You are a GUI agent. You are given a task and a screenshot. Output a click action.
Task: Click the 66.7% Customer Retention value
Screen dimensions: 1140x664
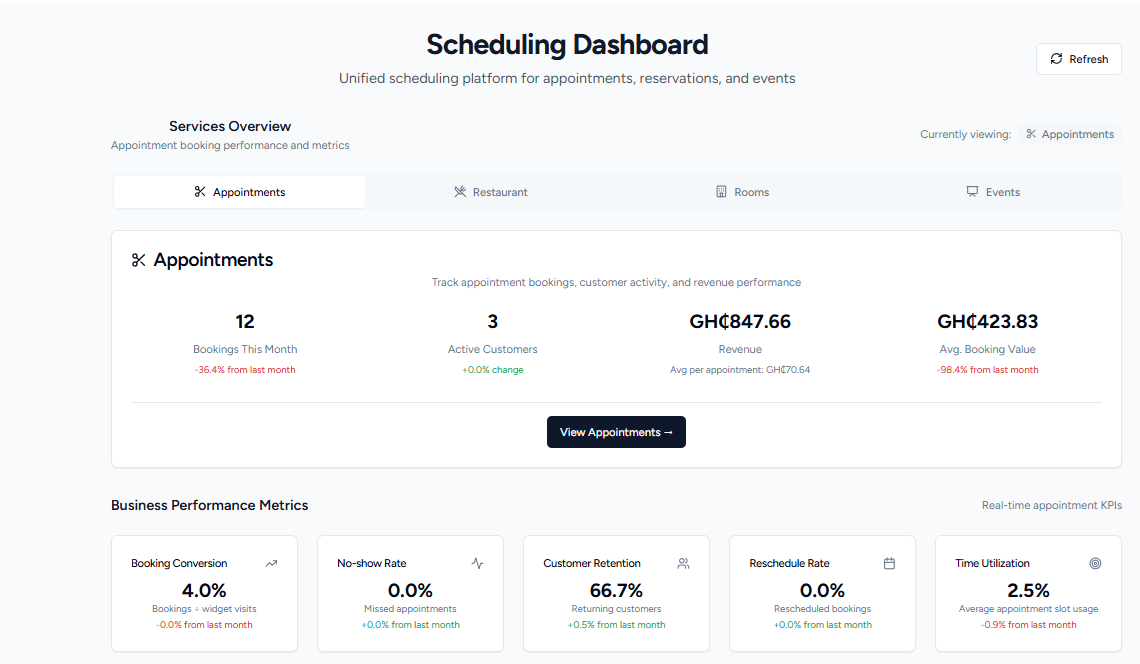tap(616, 591)
